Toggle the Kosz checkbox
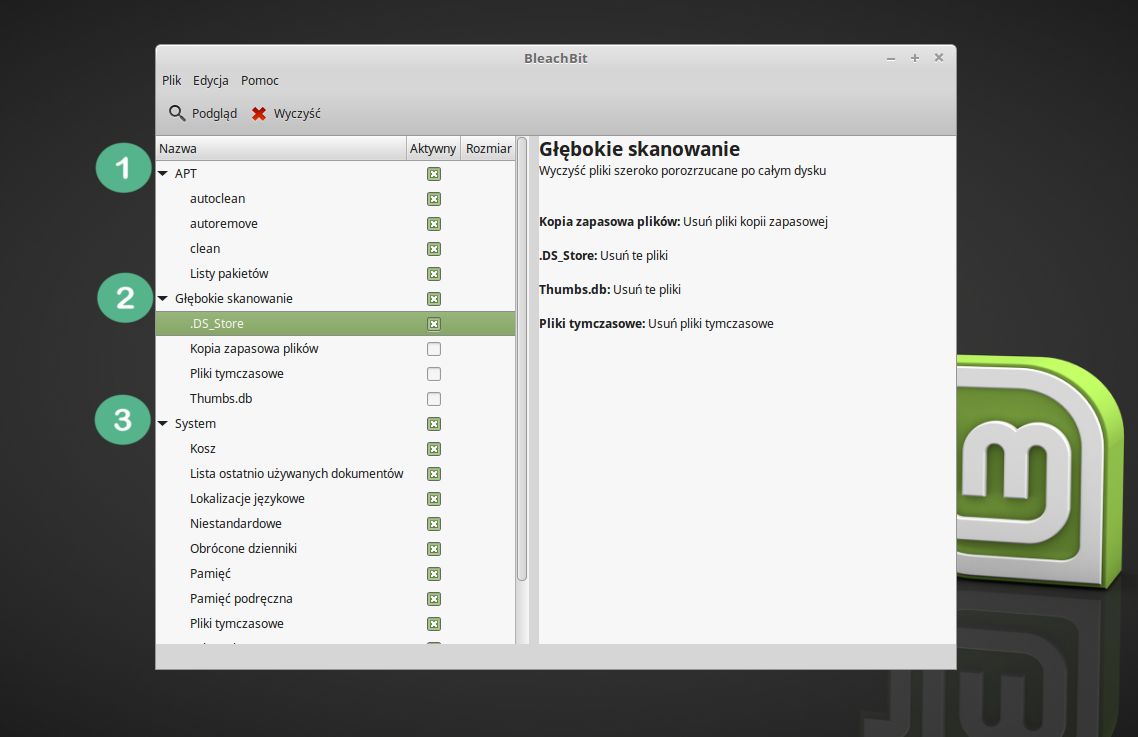This screenshot has height=737, width=1138. pos(434,449)
